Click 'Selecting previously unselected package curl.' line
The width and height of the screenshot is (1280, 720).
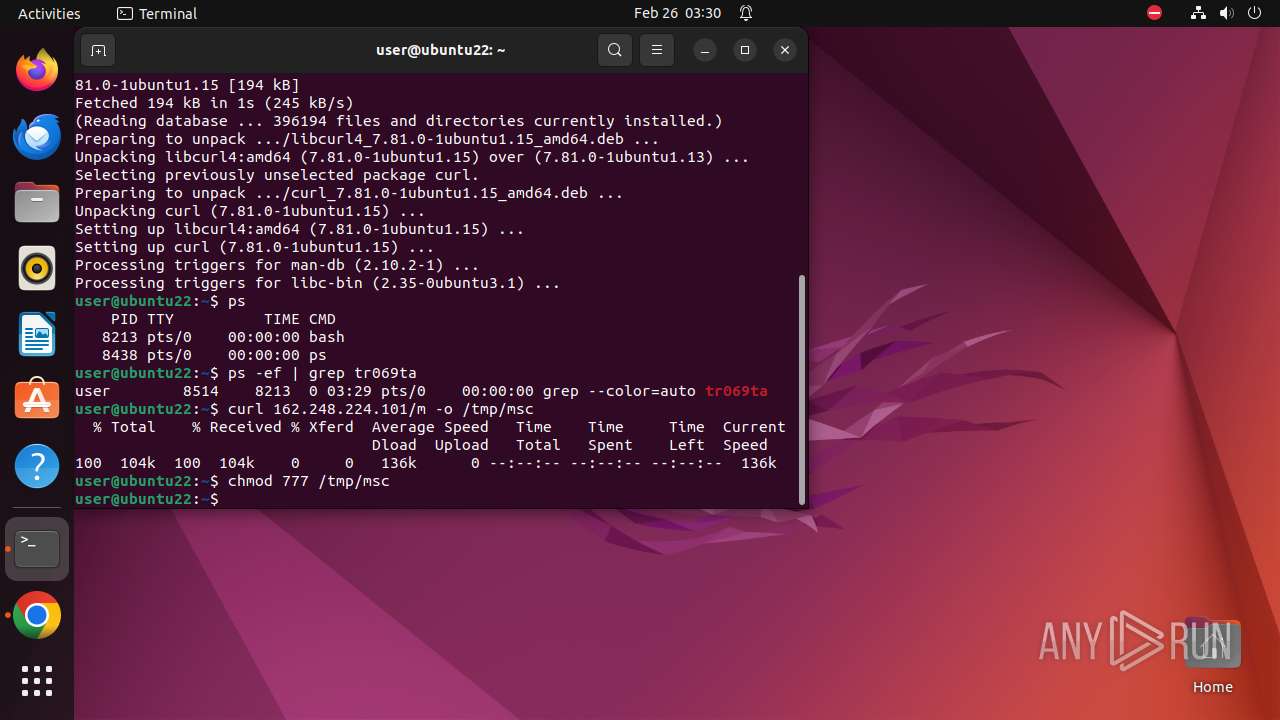277,175
